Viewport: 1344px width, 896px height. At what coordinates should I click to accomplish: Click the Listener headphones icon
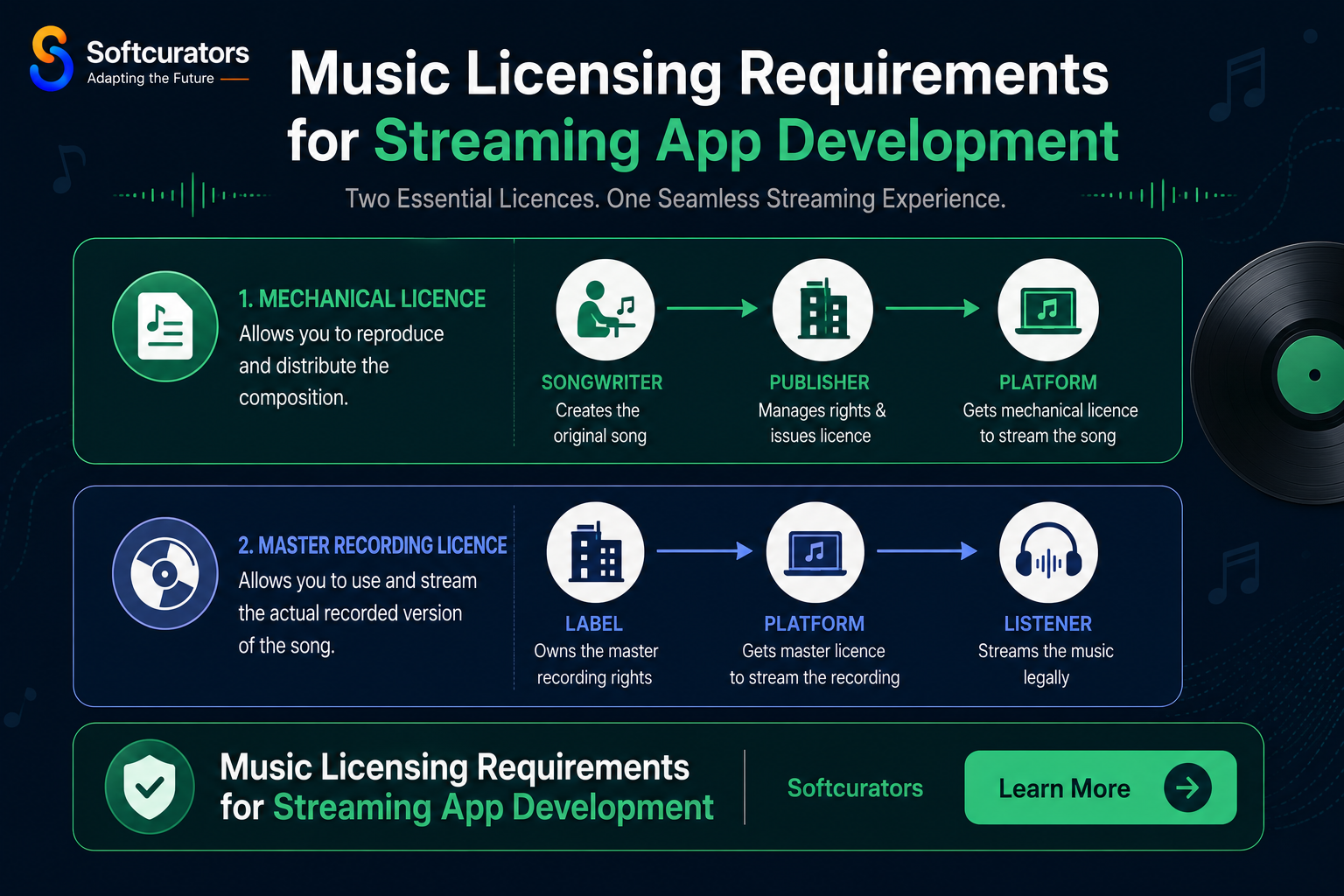pos(1048,552)
